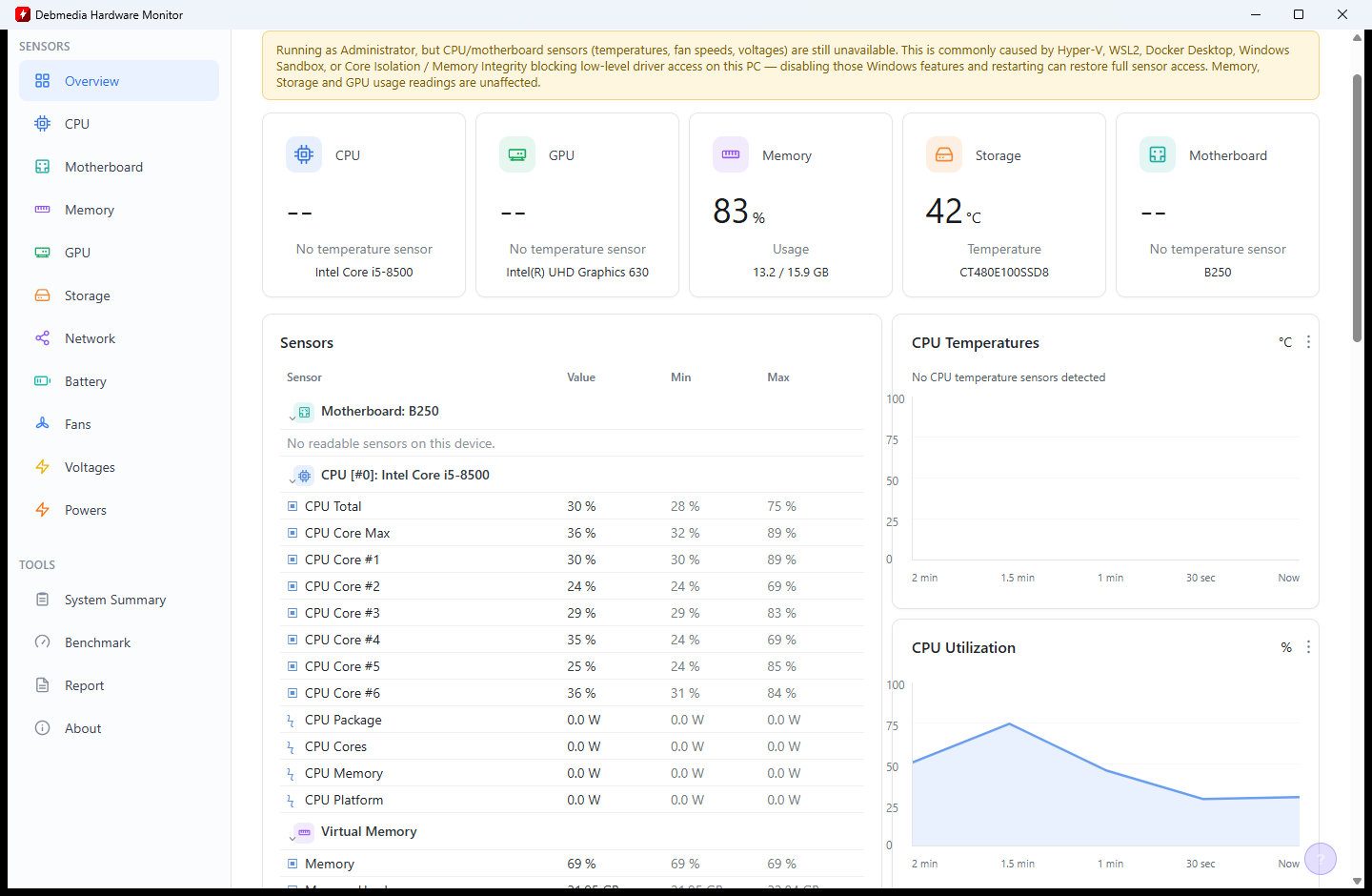This screenshot has height=896, width=1372.
Task: Open CPU Temperatures chart options menu
Action: [1308, 342]
